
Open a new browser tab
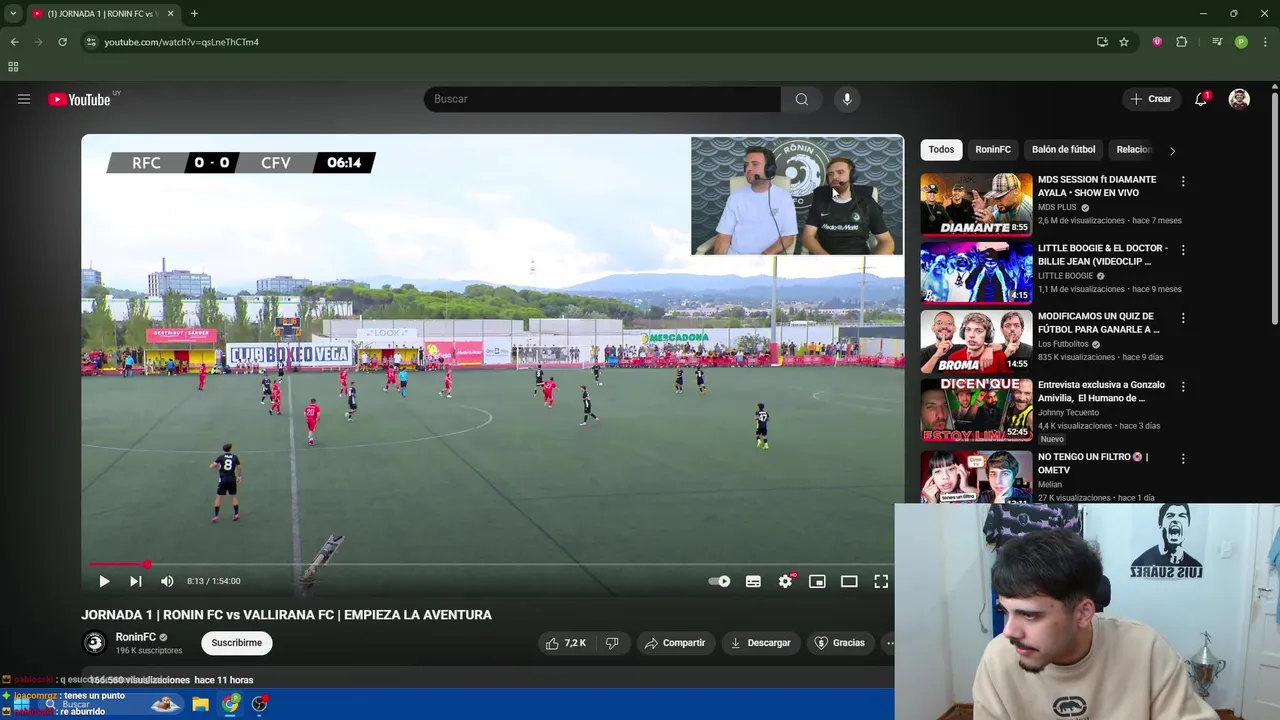194,13
